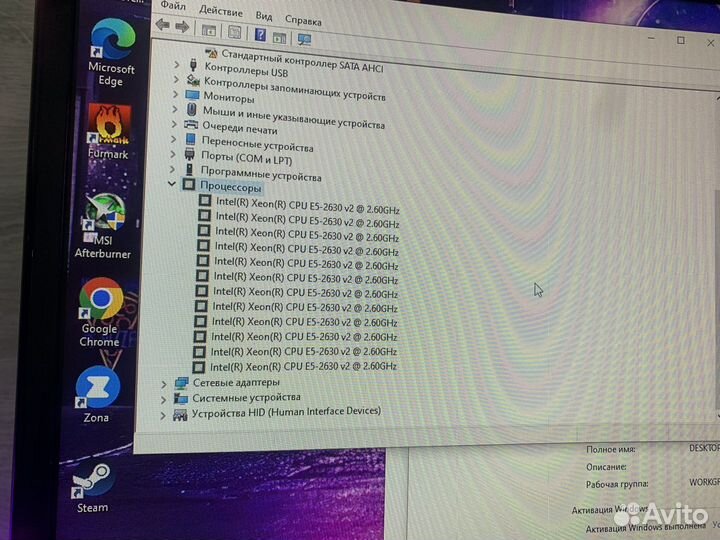
Task: Launch Google Chrome desktop icon
Action: click(x=100, y=312)
